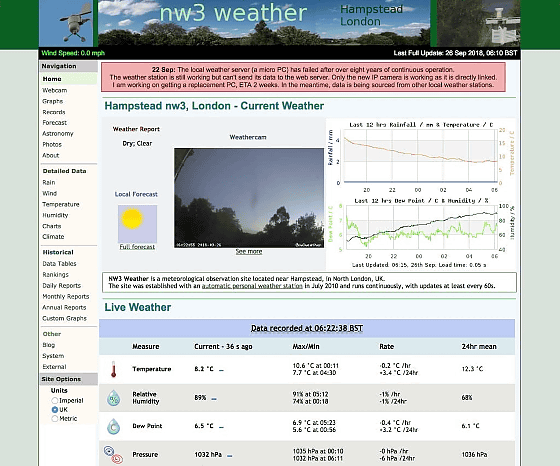
Task: Click the weathercam sky image
Action: tap(249, 198)
